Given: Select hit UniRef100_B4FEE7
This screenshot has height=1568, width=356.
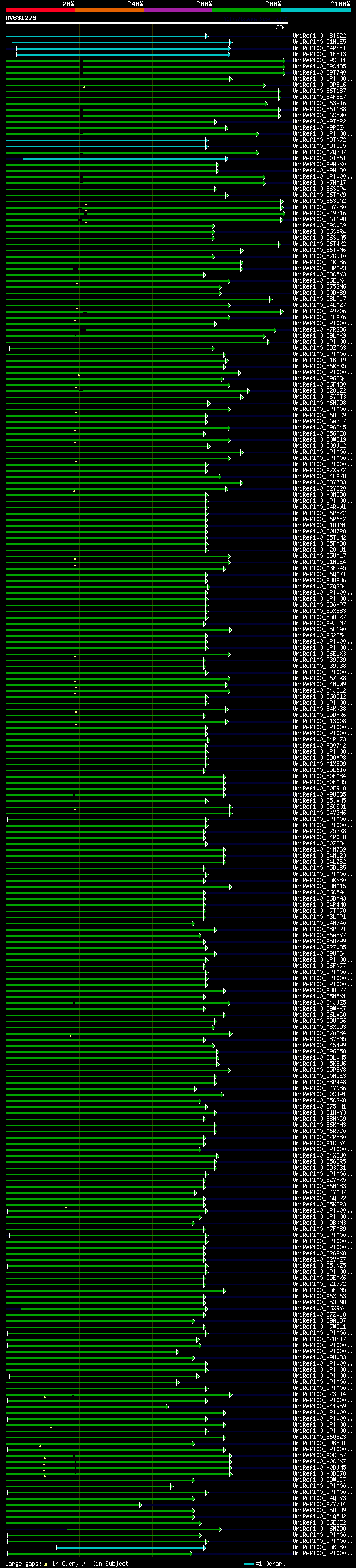Looking at the screenshot, I should click(319, 97).
